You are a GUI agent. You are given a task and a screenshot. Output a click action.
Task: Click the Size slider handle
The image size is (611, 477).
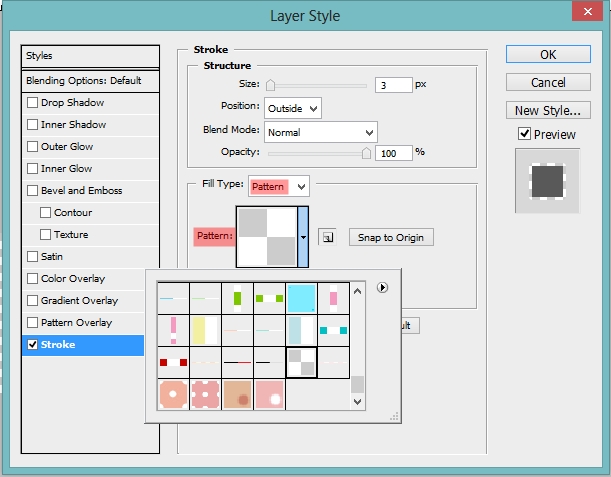tap(270, 85)
